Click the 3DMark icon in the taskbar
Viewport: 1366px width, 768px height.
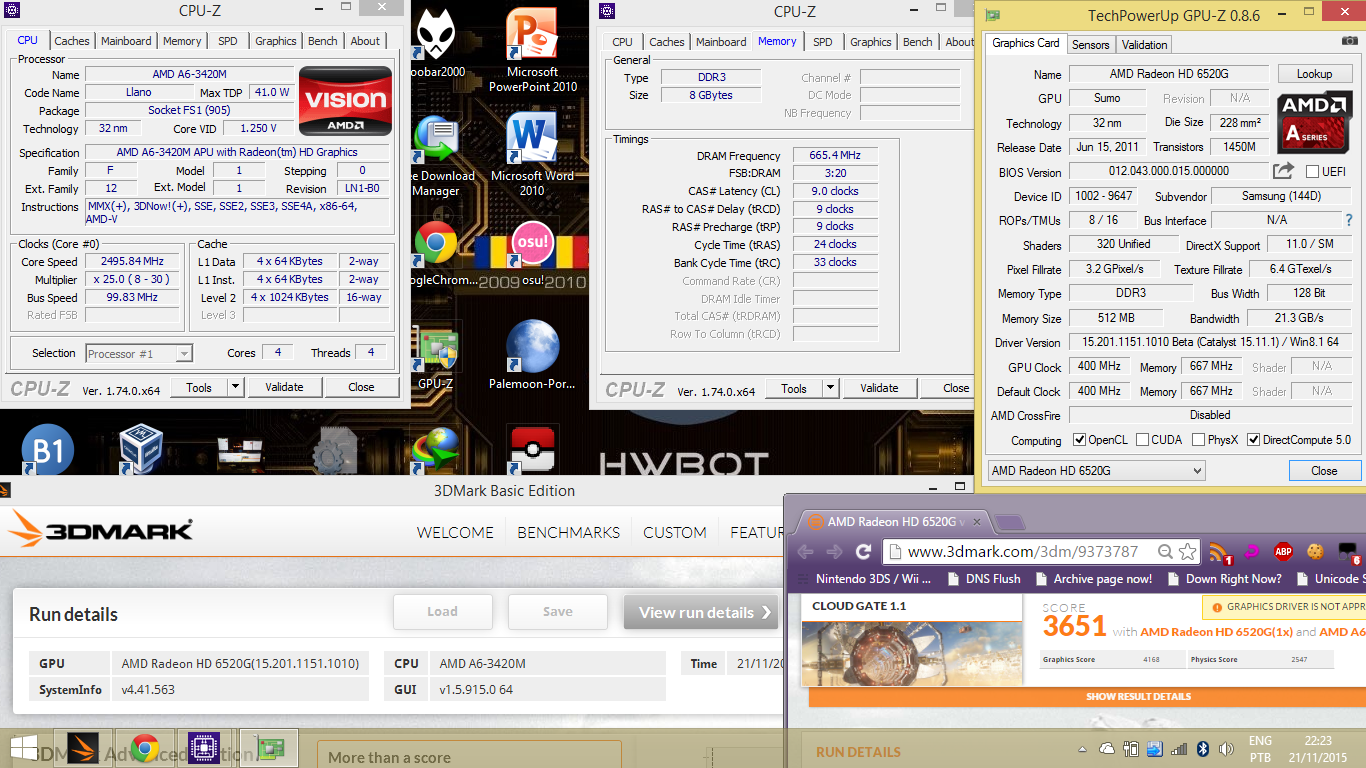[x=83, y=749]
